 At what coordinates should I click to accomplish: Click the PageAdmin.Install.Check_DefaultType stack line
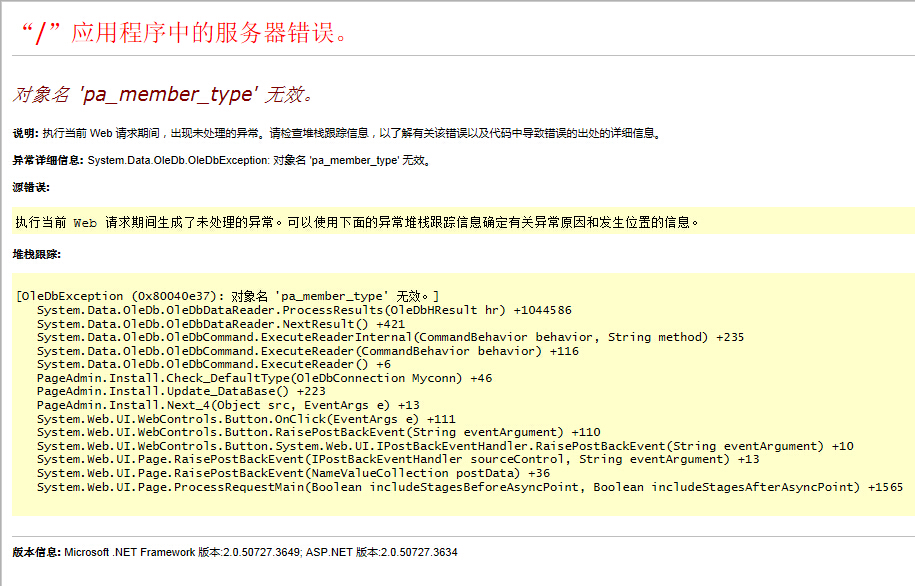click(264, 378)
